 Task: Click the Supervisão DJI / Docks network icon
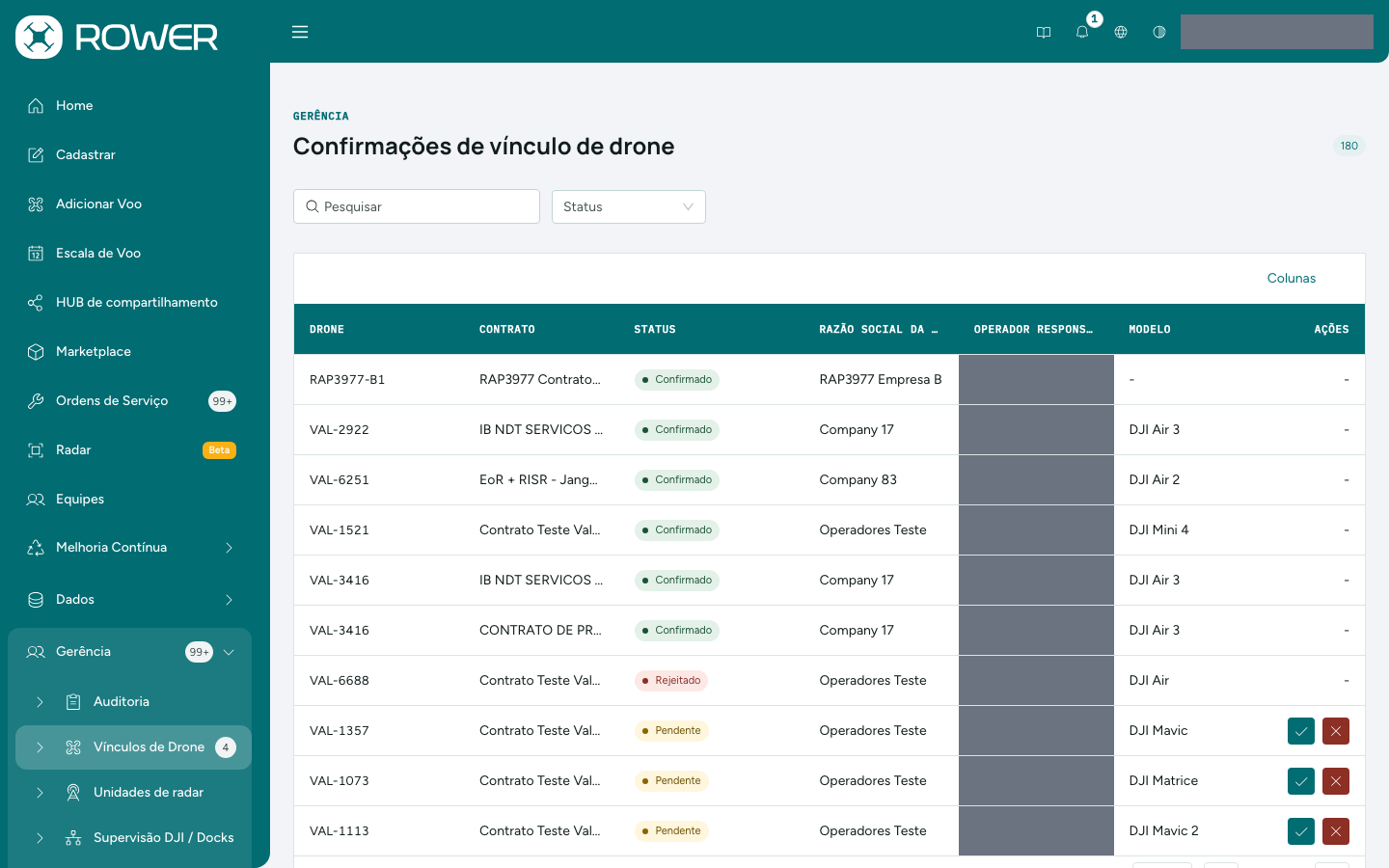73,837
